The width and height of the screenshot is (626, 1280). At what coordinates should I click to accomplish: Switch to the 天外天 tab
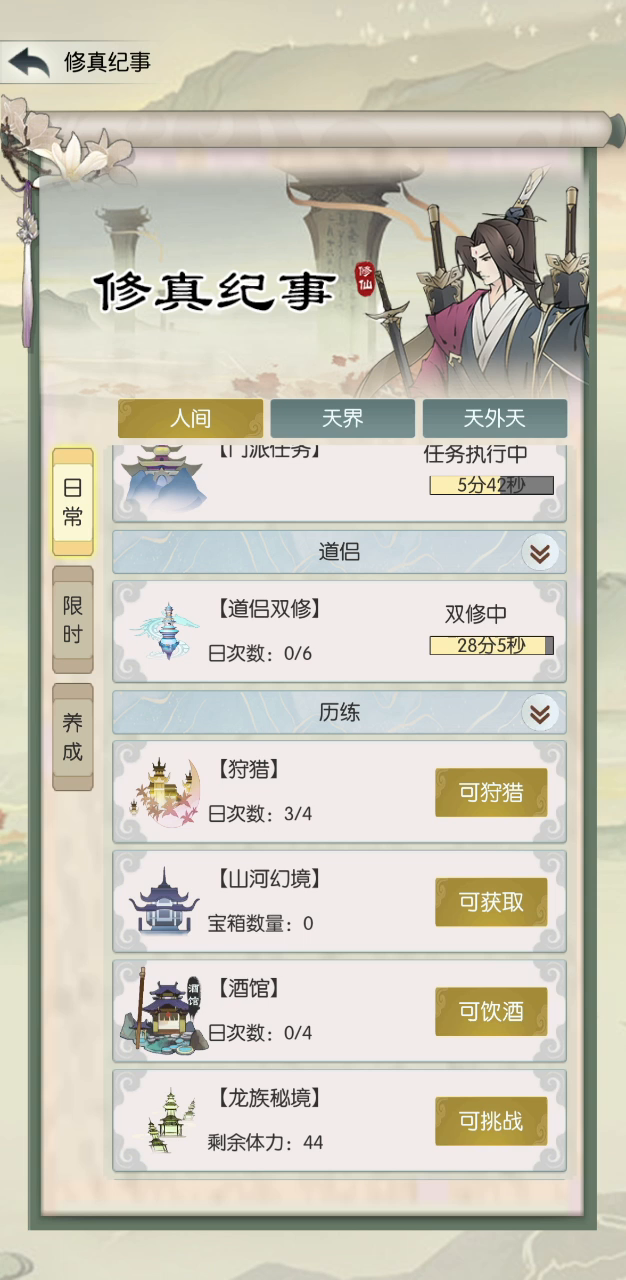(494, 418)
